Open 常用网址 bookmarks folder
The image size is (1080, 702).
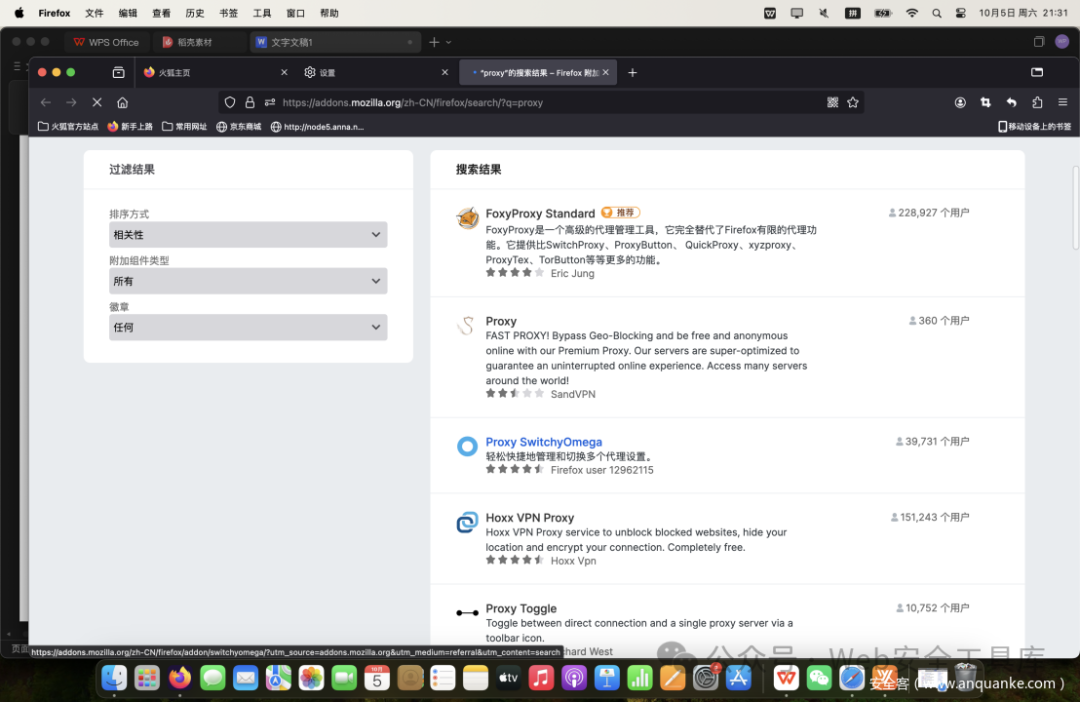(185, 127)
